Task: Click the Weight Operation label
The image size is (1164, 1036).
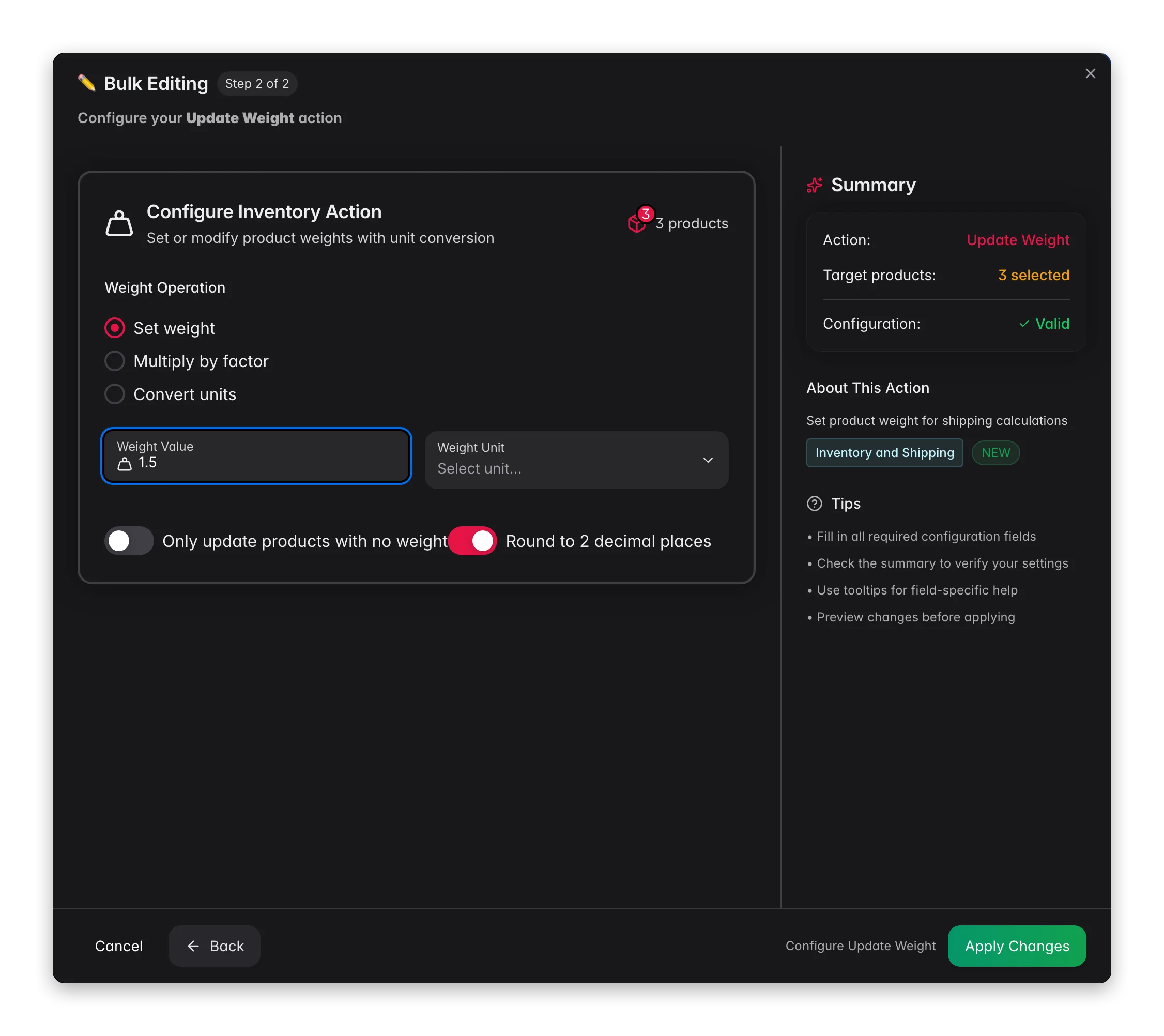Action: 164,287
